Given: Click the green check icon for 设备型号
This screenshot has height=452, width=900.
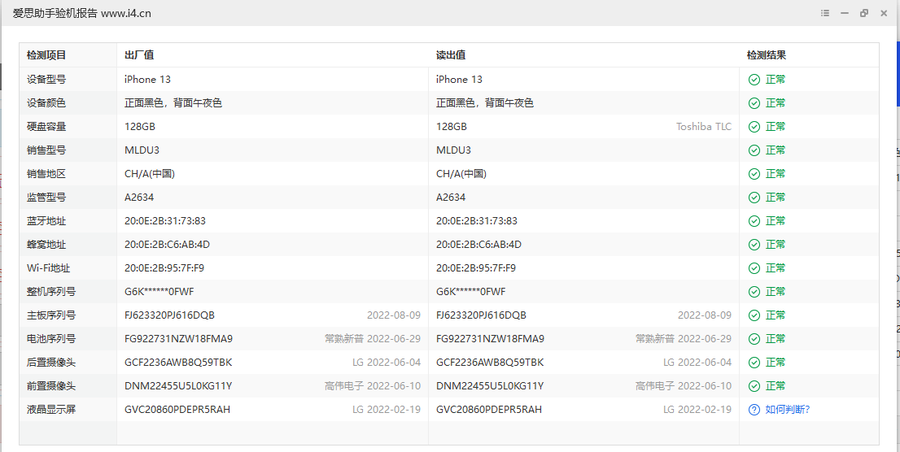Looking at the screenshot, I should coord(754,79).
